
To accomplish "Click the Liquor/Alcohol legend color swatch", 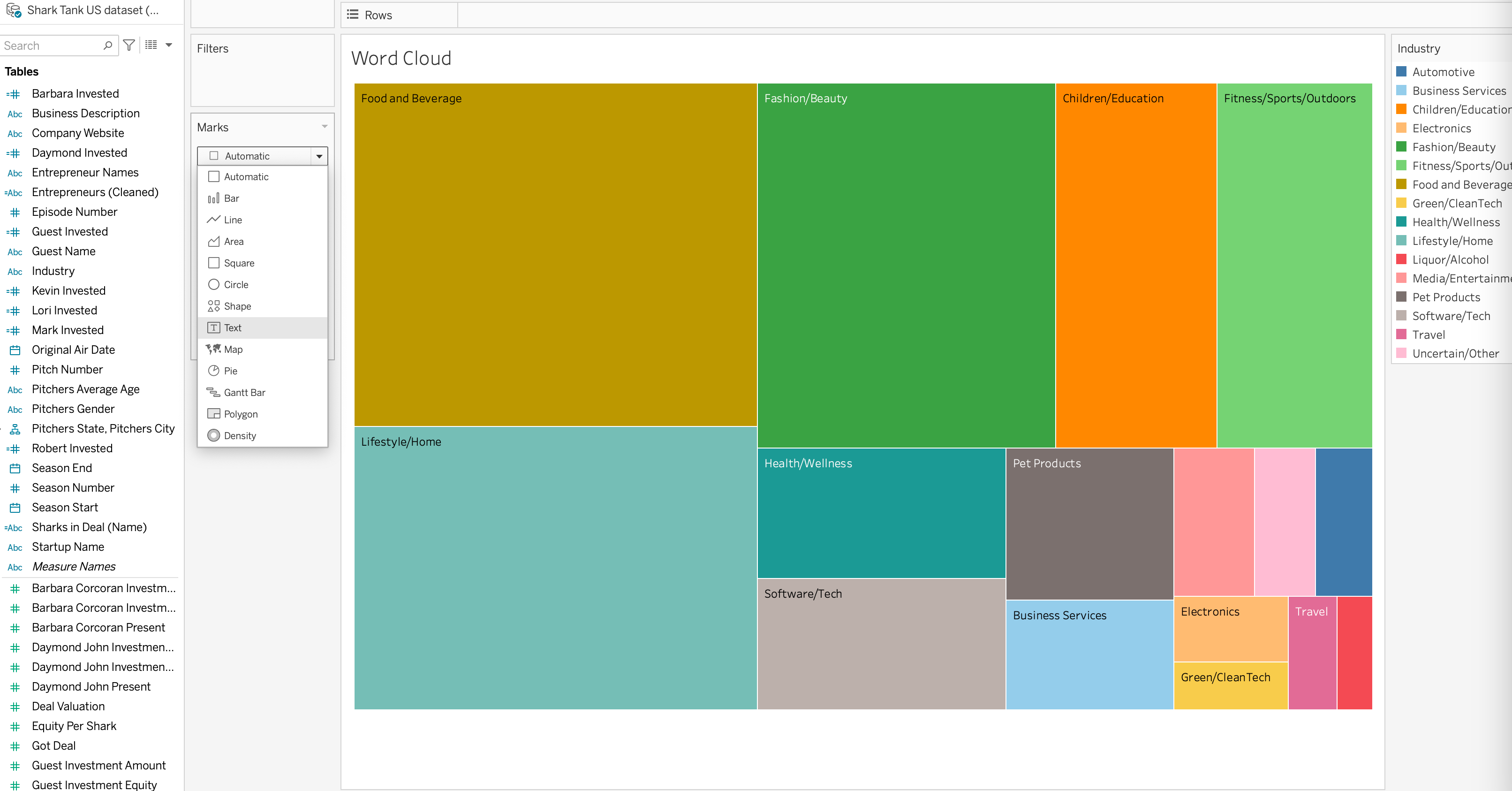I will 1401,259.
